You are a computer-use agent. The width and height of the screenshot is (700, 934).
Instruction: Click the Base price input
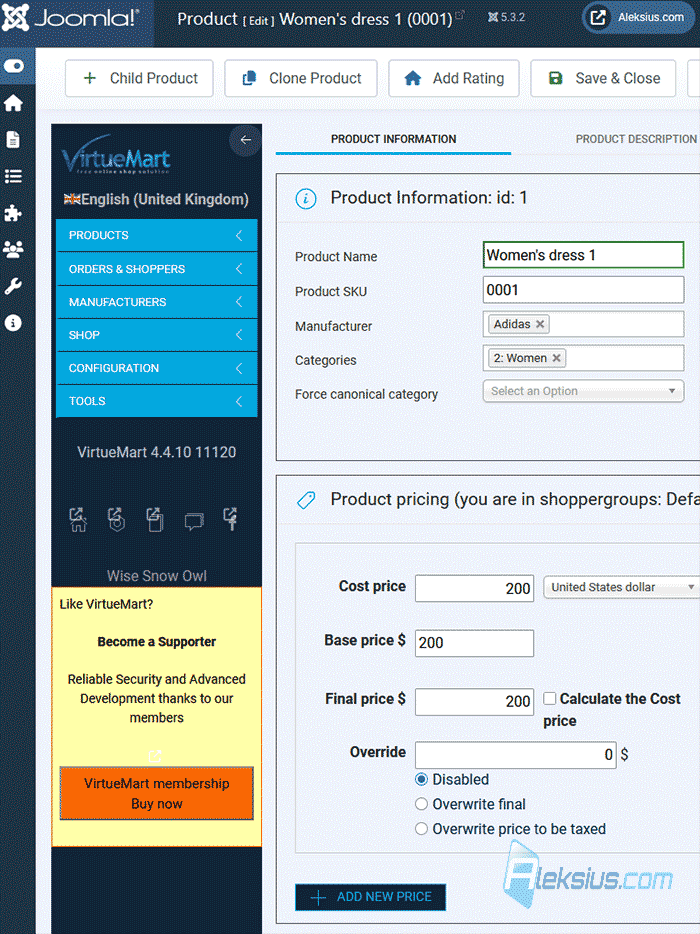474,643
